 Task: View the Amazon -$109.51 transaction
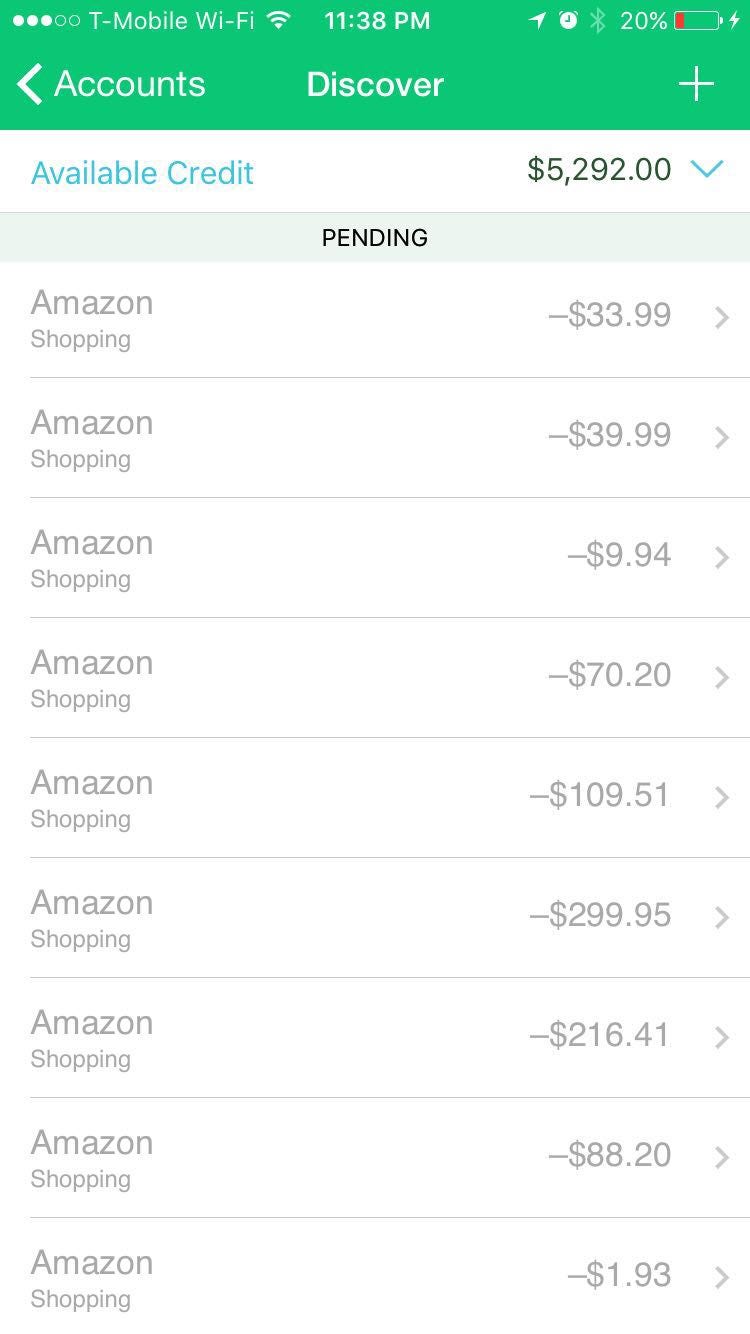pyautogui.click(x=375, y=798)
